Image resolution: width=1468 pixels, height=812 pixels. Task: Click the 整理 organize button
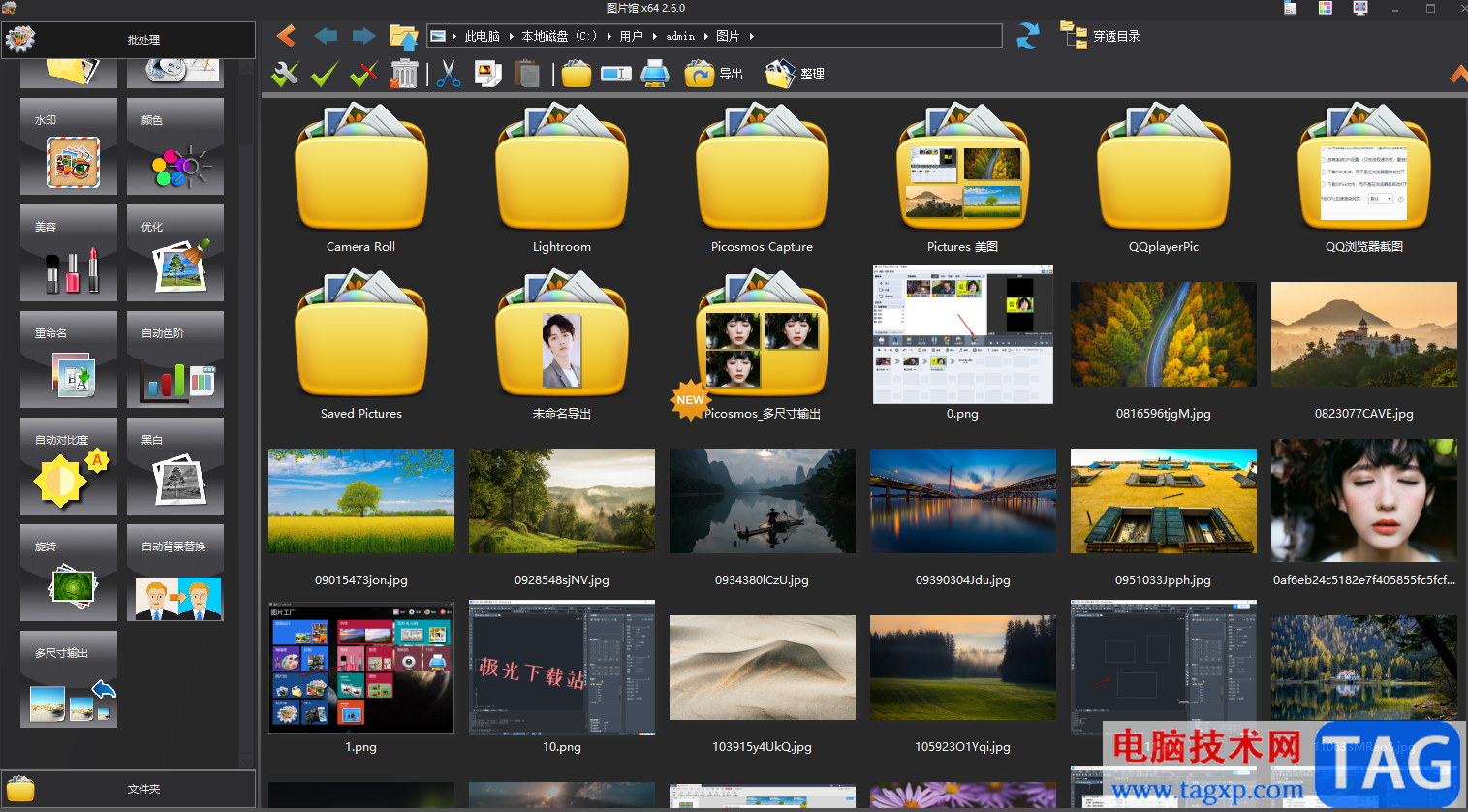pos(795,74)
